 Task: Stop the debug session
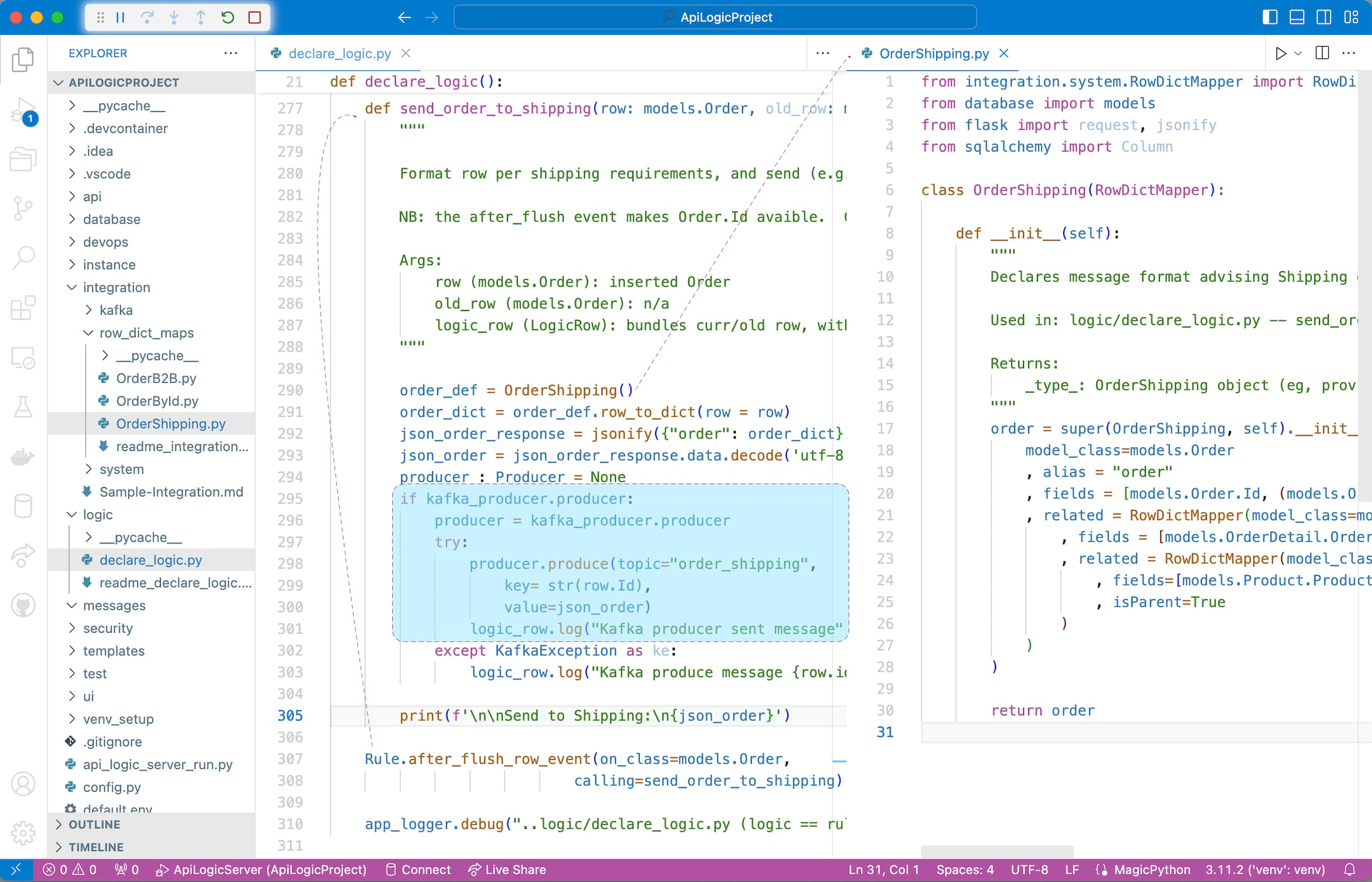255,17
